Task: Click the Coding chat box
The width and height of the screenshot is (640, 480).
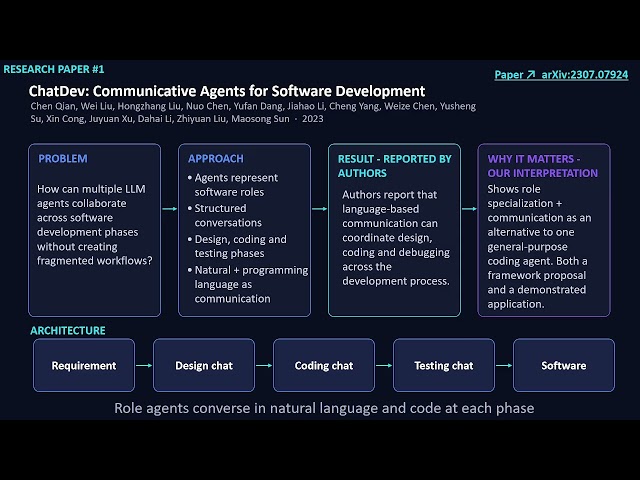Action: click(324, 365)
